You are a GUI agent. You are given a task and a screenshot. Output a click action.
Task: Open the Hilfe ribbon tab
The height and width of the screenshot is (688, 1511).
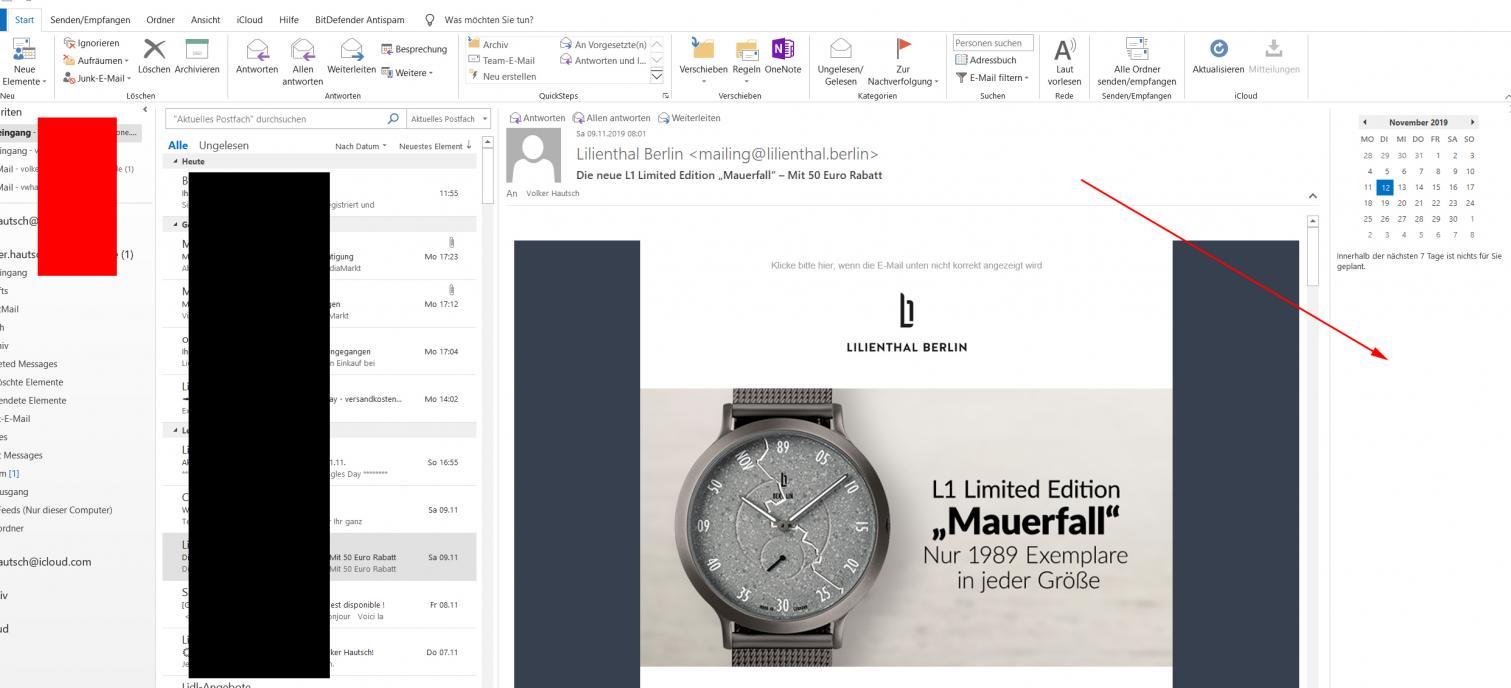(x=289, y=19)
